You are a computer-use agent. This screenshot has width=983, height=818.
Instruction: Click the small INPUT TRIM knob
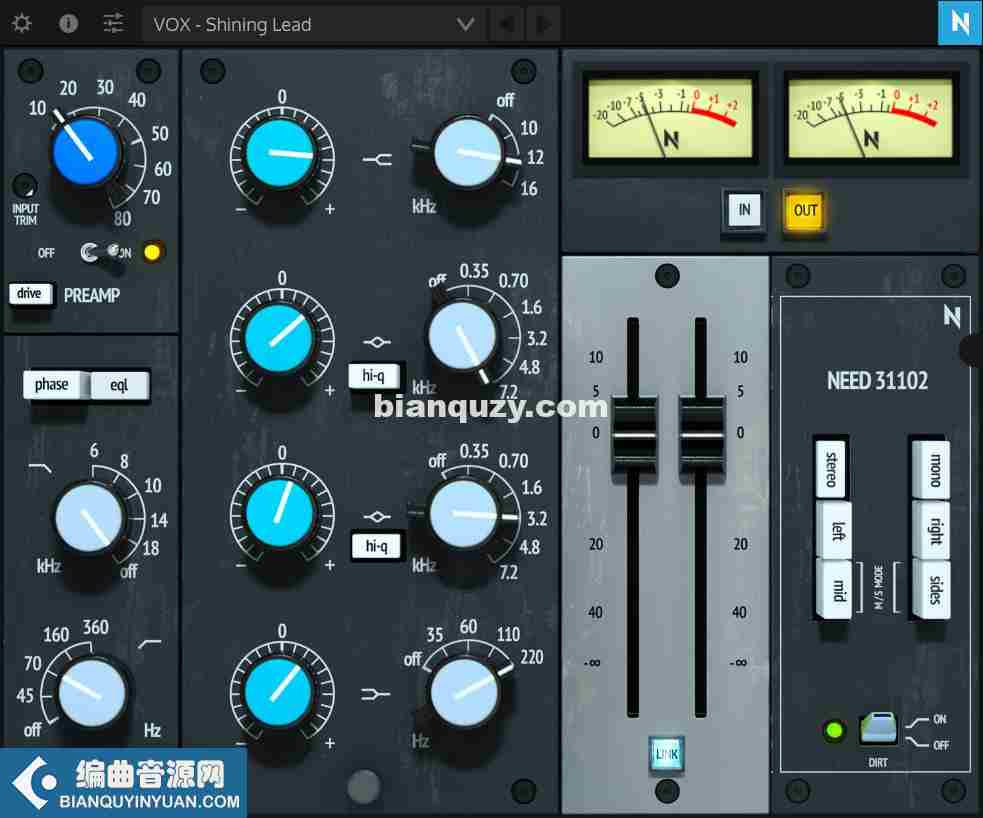[x=24, y=186]
